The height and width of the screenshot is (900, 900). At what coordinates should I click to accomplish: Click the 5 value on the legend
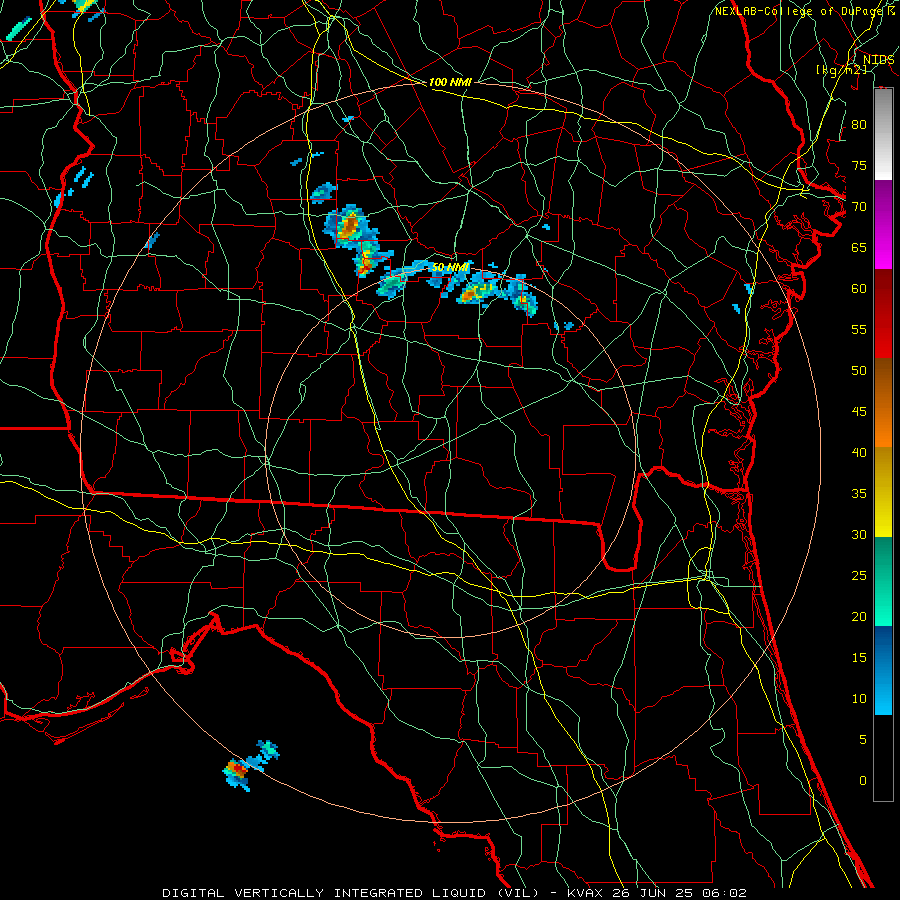point(863,740)
